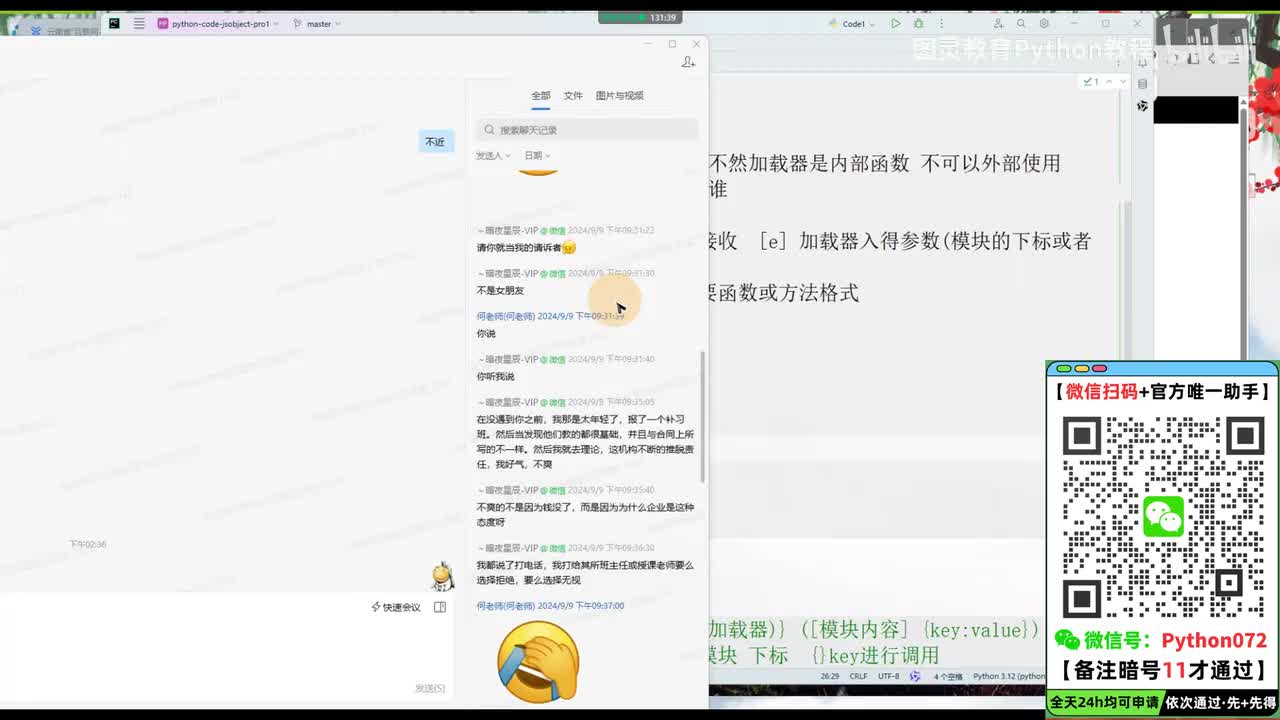
Task: Open the PyCharm settings gear icon
Action: 1044,23
